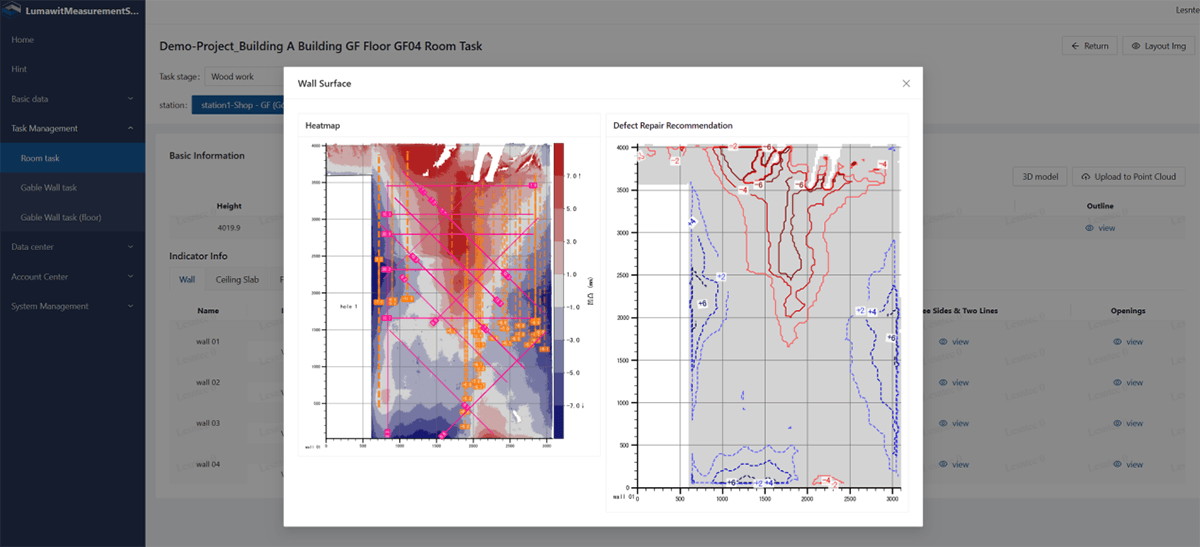Click the heatmap color scale bar
Viewport: 1200px width, 547px height.
(559, 290)
